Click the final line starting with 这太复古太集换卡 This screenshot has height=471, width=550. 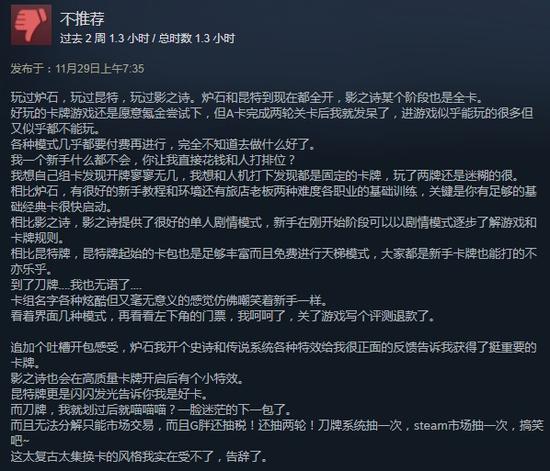pyautogui.click(x=139, y=456)
